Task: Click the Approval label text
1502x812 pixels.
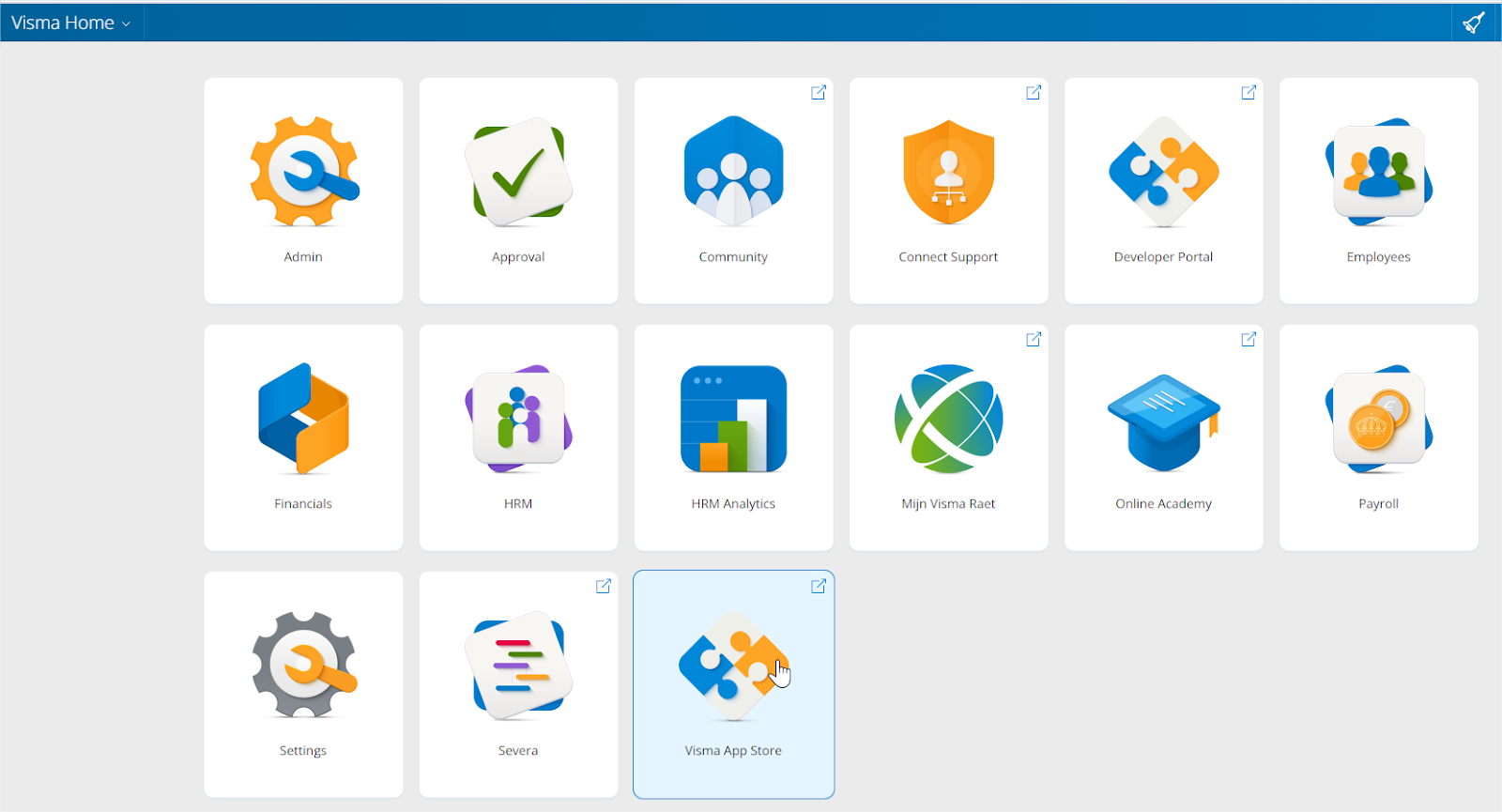Action: coord(518,257)
